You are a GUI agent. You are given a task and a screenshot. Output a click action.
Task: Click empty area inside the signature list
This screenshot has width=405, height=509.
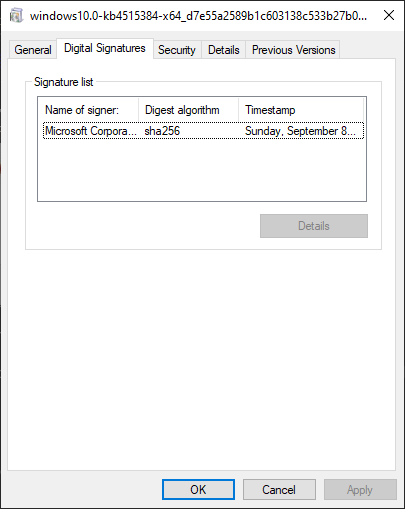[x=202, y=170]
